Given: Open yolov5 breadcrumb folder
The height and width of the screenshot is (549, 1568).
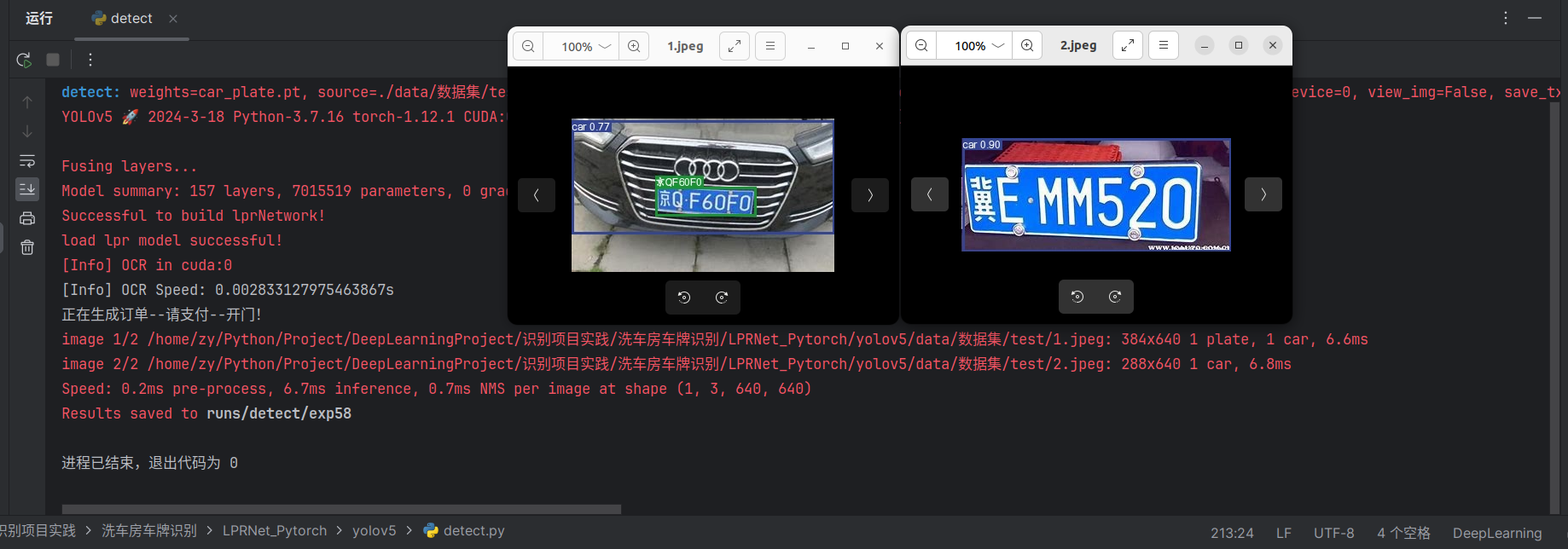Looking at the screenshot, I should (x=375, y=531).
